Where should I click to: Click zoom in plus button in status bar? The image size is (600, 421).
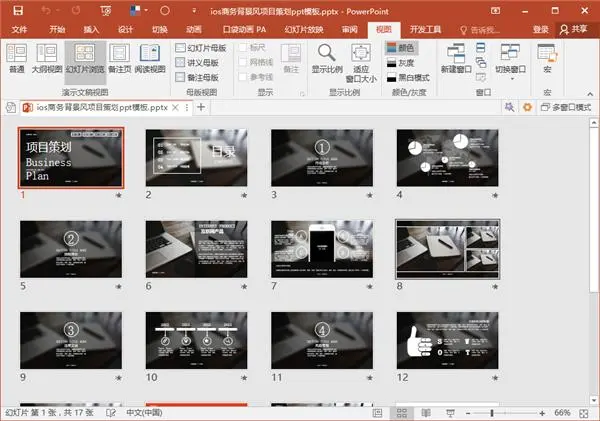click(542, 413)
